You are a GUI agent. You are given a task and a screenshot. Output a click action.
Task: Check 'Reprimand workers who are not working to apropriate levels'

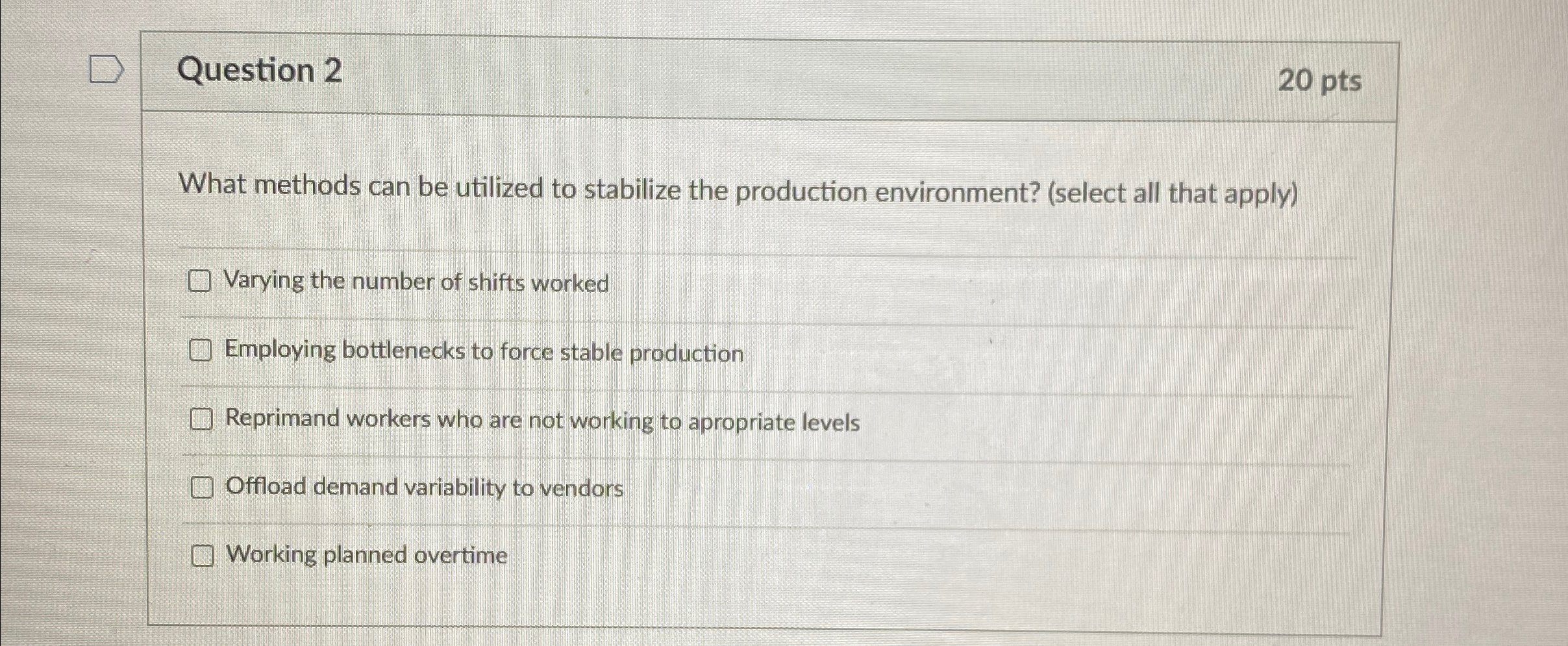tap(201, 419)
